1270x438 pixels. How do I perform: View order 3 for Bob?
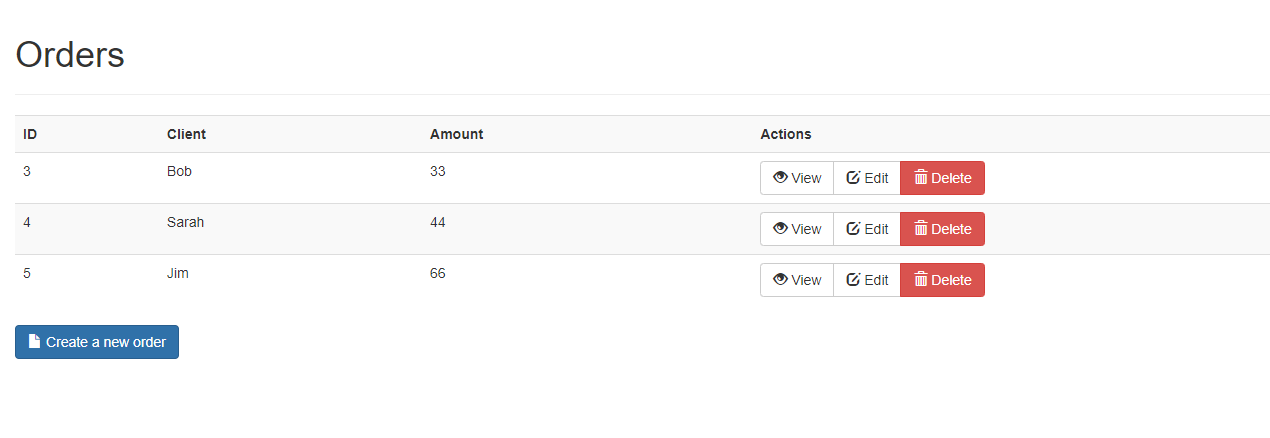click(x=797, y=178)
